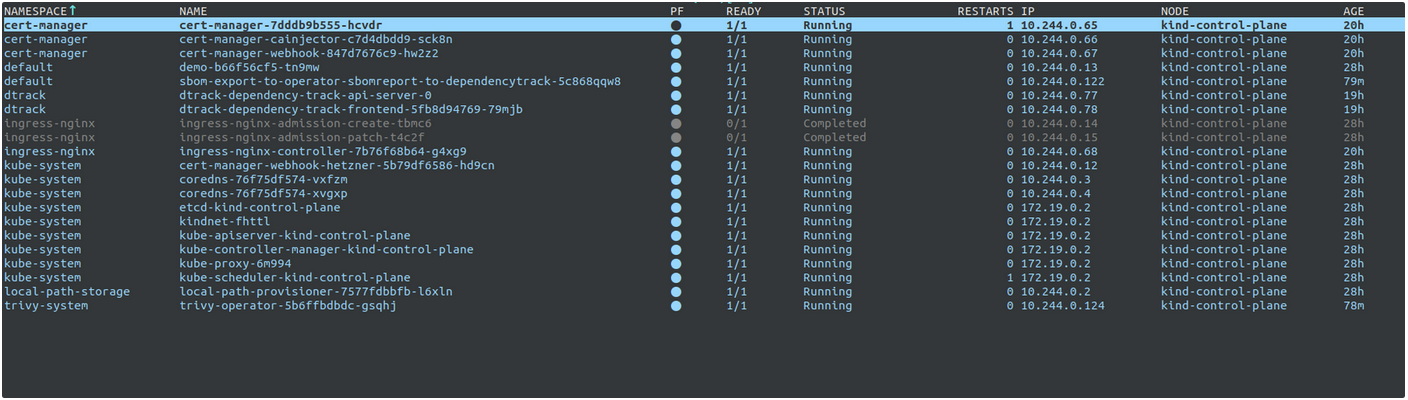Click IP address 10.244.0.122 of sbom-export pod
Viewport: 1408px width, 400px height.
pos(1062,81)
